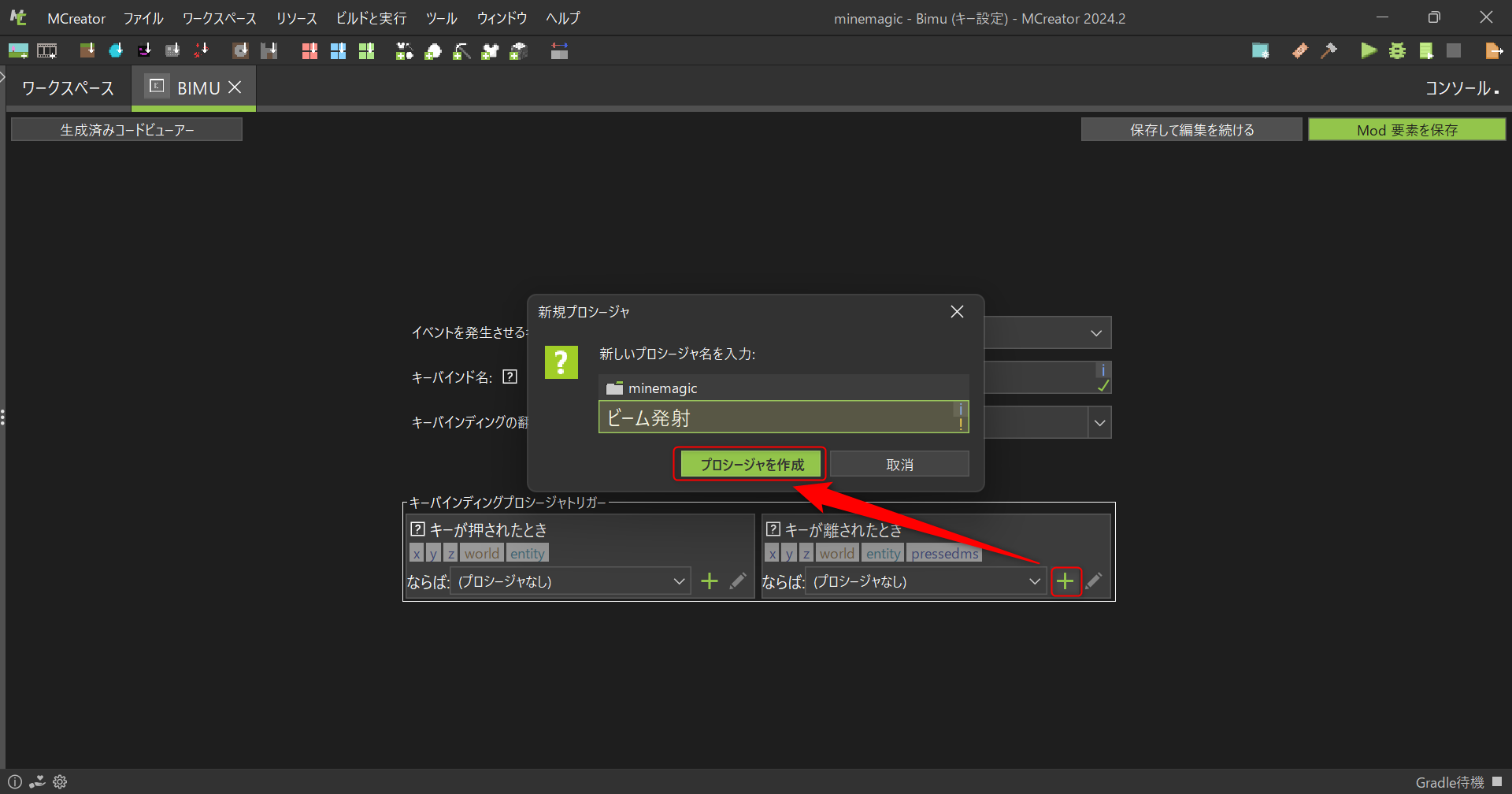Screen dimensions: 1512x794
Task: Click the Gradle待機 status text
Action: 1449,782
